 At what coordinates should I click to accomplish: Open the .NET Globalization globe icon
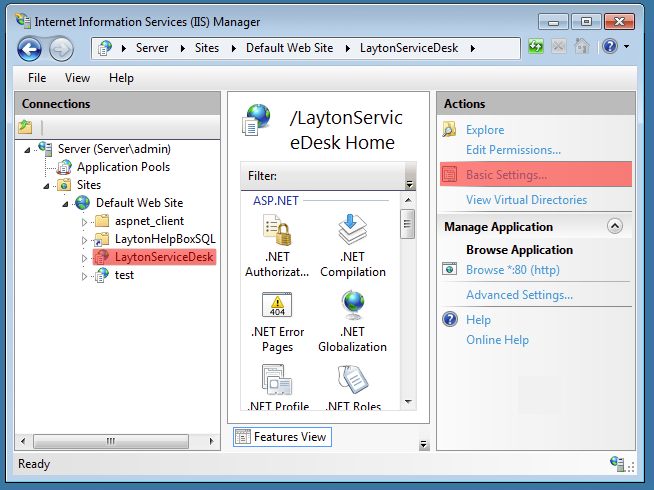(352, 305)
